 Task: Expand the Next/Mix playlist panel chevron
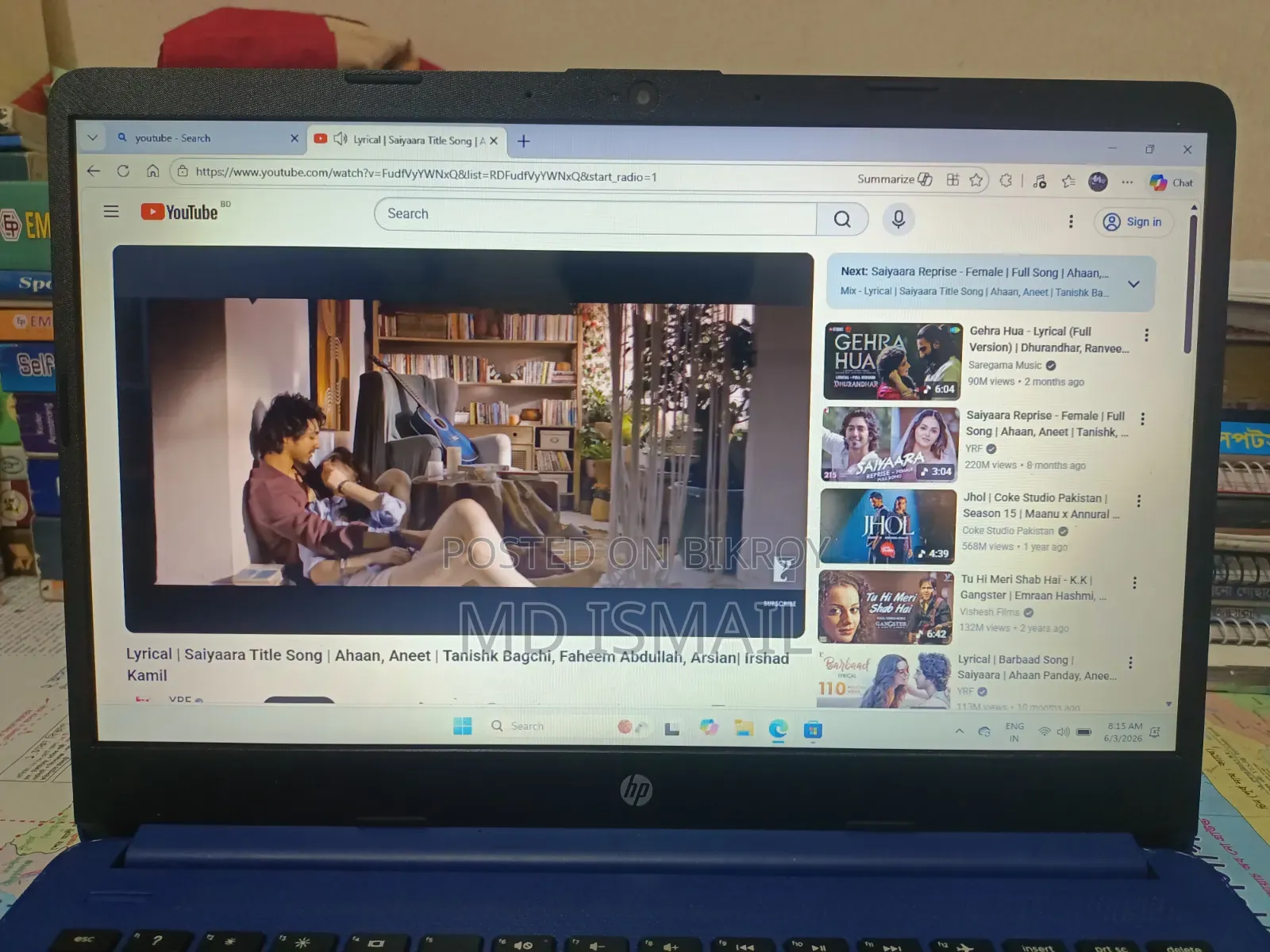pos(1133,284)
